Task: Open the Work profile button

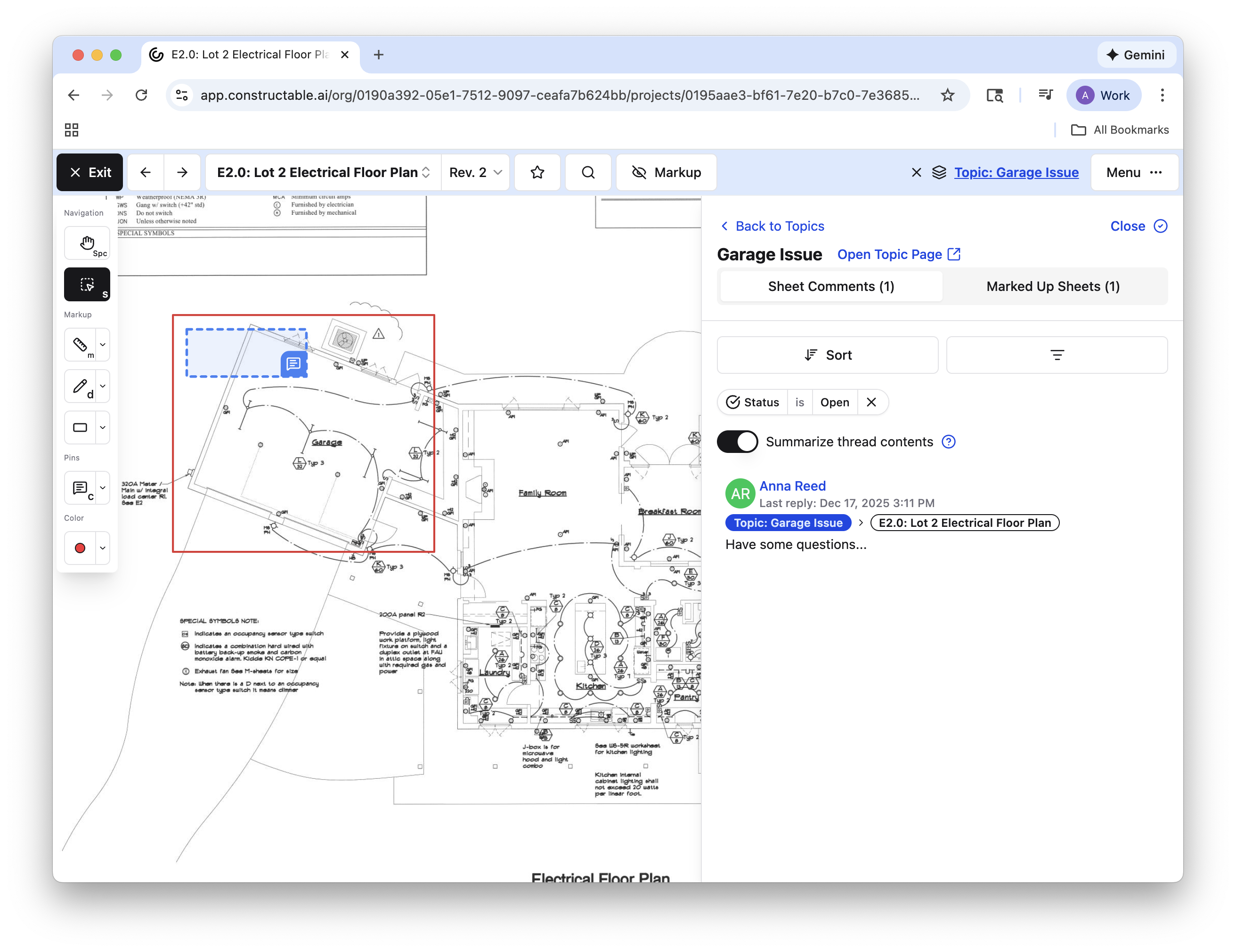Action: coord(1104,95)
